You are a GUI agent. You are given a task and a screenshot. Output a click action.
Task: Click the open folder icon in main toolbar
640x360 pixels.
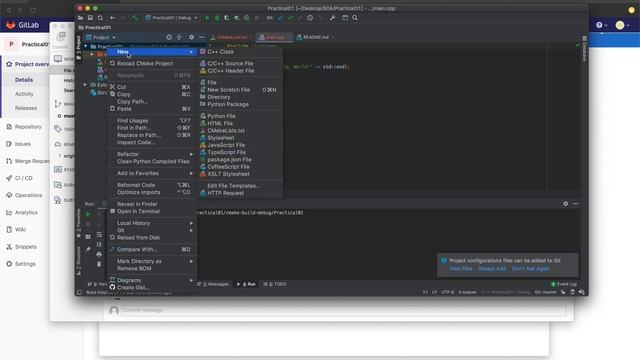point(81,18)
